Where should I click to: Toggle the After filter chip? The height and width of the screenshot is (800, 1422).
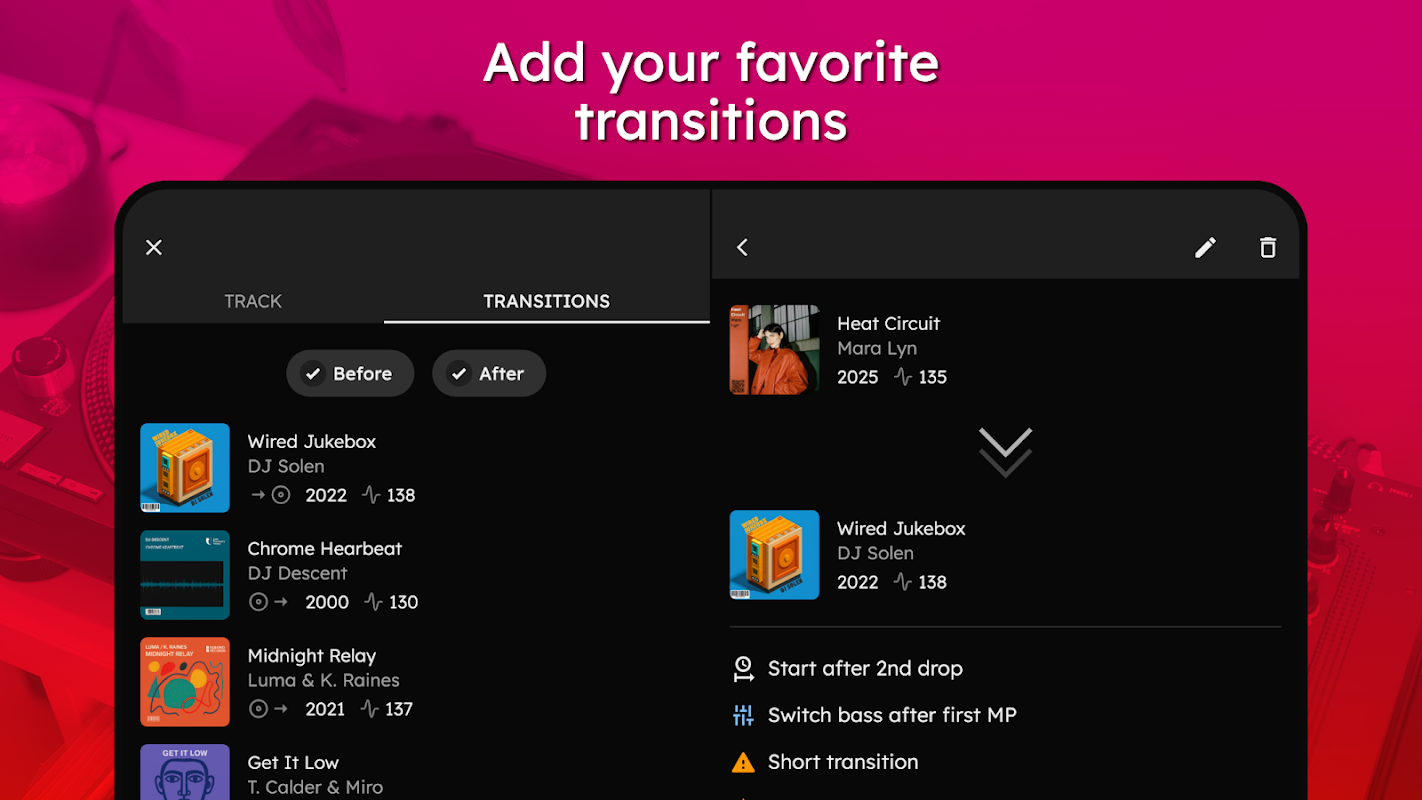[489, 373]
